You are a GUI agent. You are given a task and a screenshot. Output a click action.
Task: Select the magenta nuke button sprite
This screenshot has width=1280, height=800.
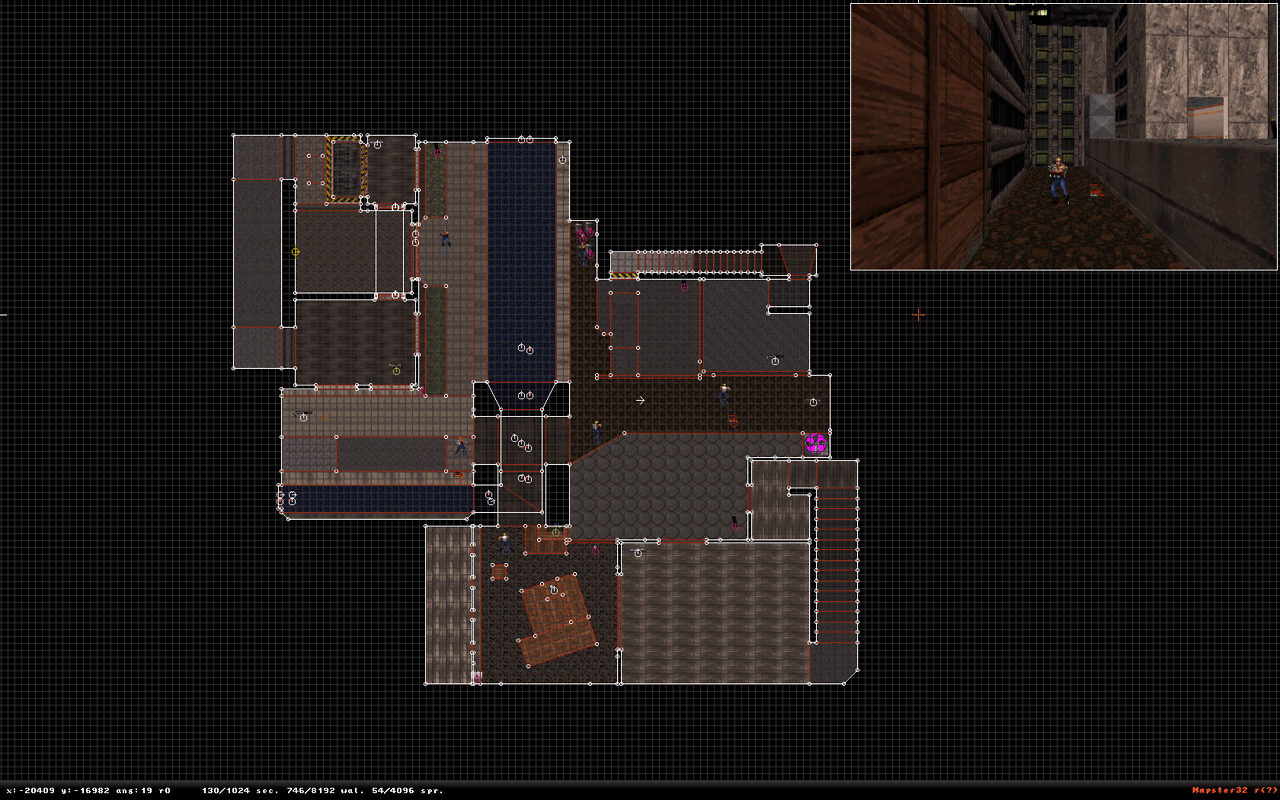coord(816,443)
